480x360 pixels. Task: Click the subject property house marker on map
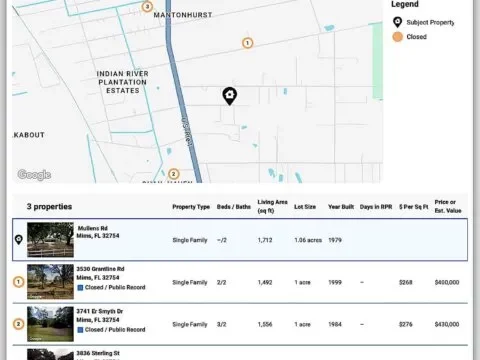[x=230, y=96]
